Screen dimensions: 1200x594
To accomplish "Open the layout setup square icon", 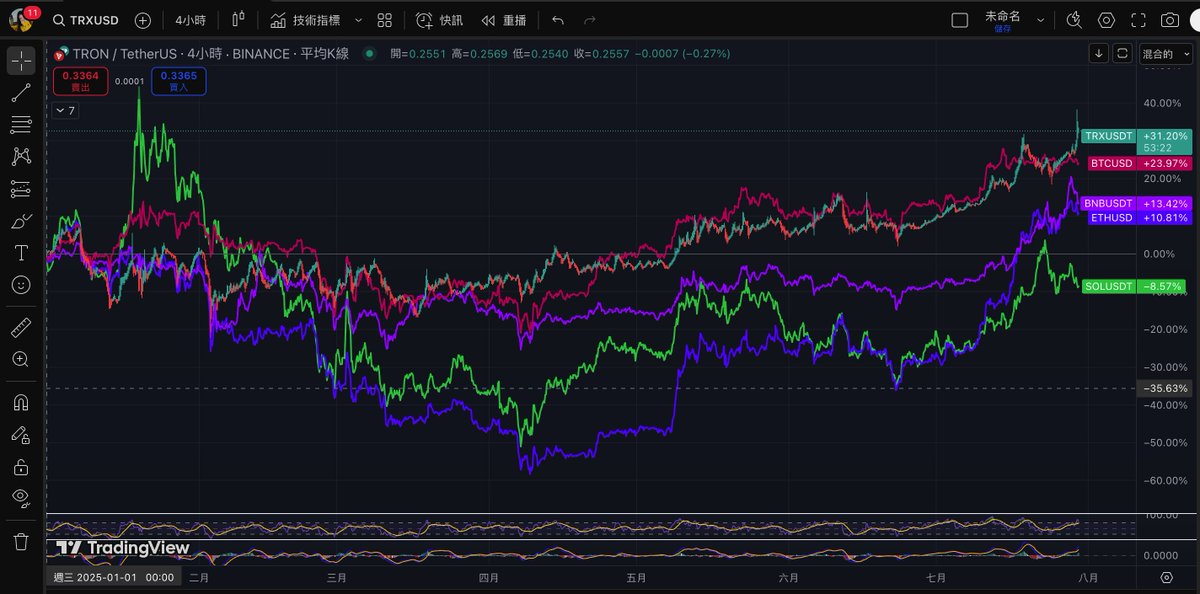I will click(960, 20).
